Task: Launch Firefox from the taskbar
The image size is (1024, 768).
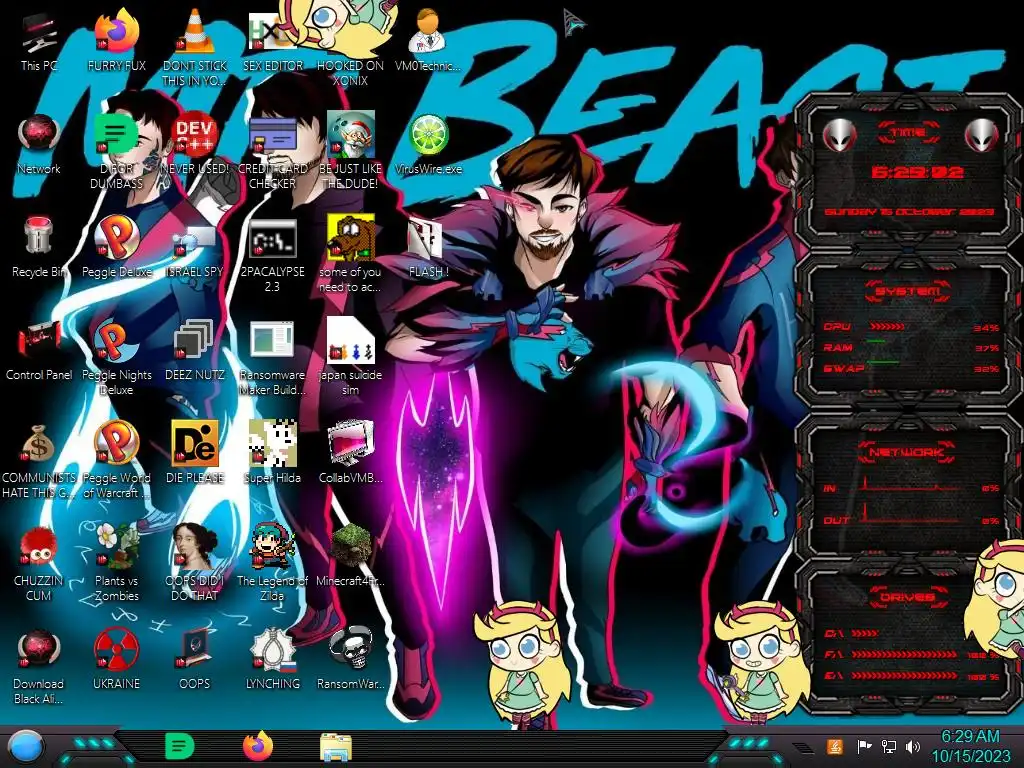Action: tap(258, 746)
